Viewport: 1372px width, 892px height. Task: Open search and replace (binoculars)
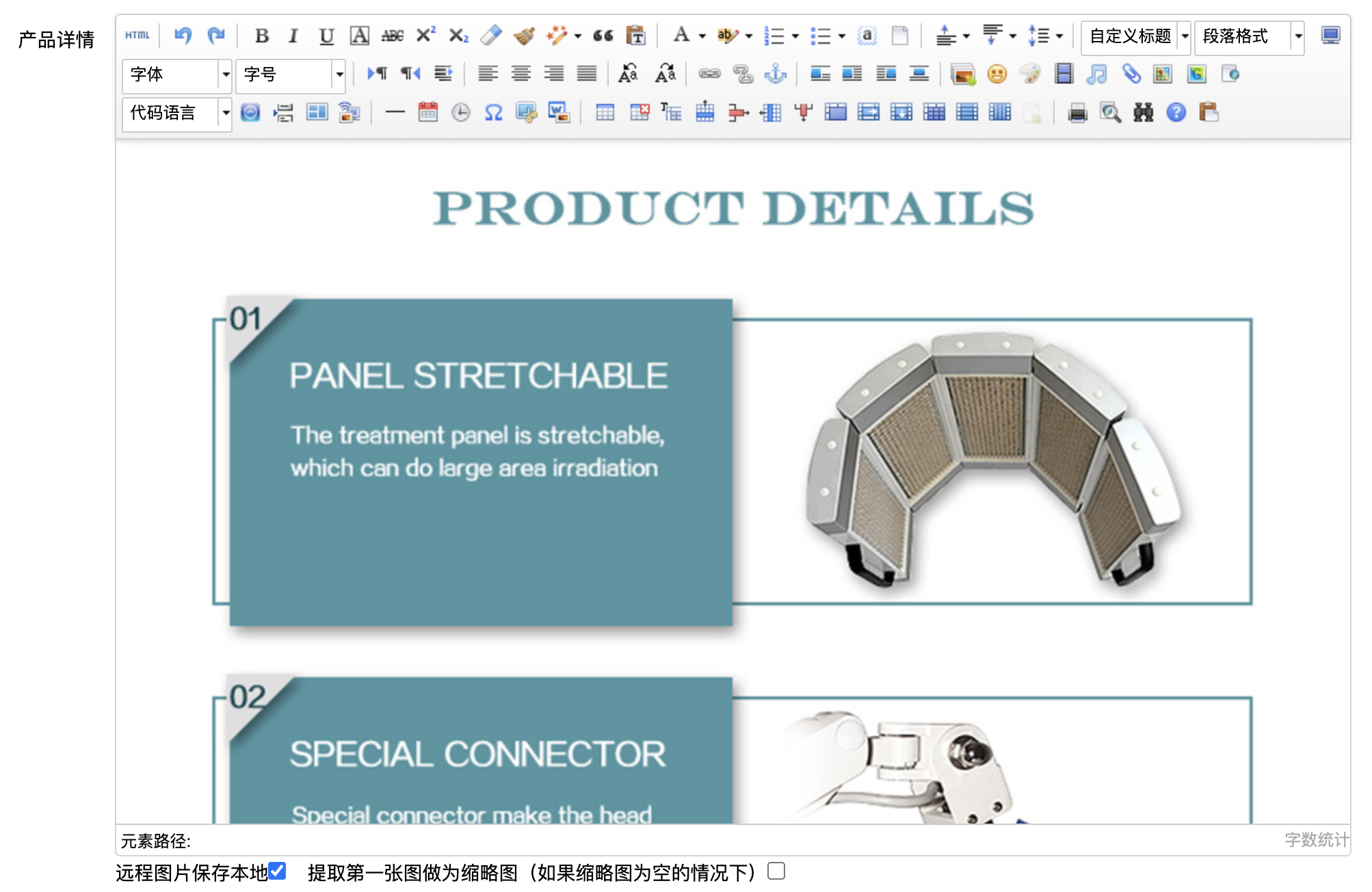(1143, 112)
